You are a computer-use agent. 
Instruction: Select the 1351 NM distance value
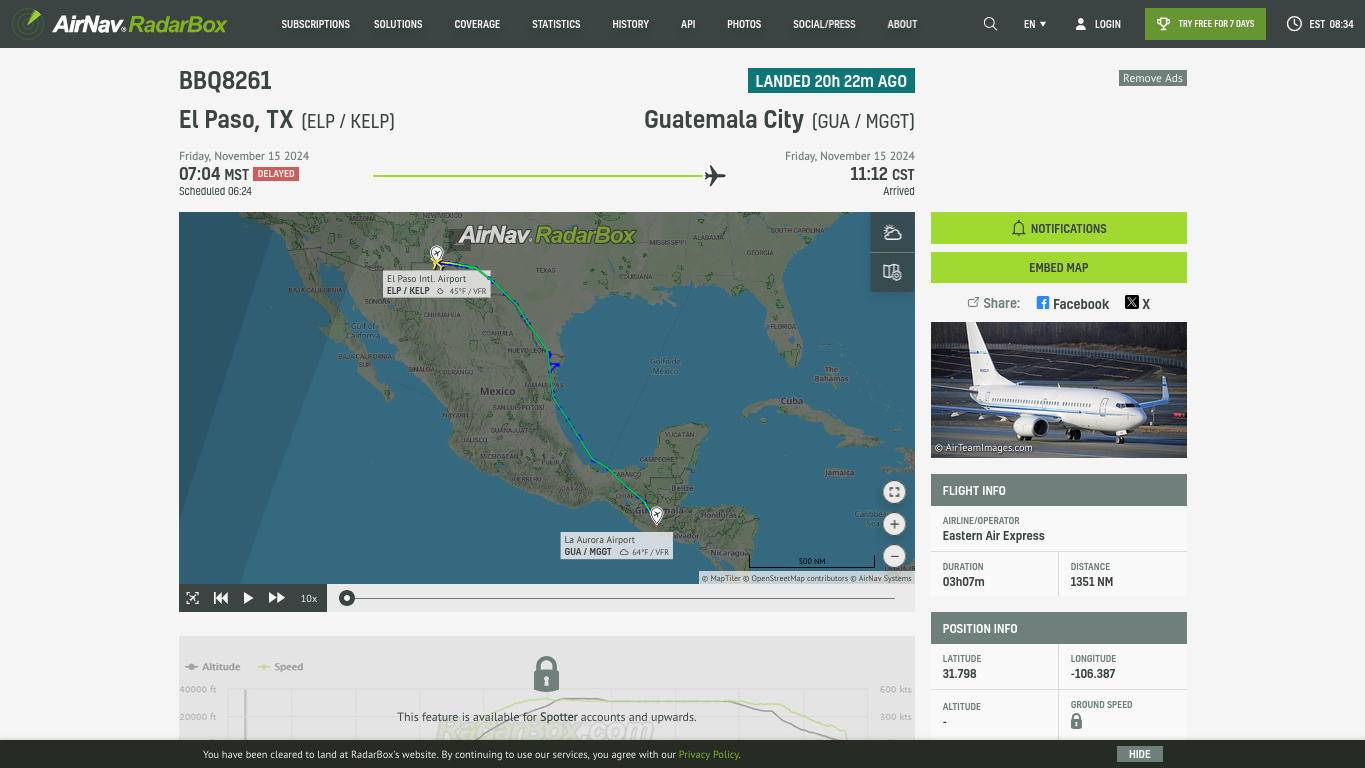click(1092, 582)
